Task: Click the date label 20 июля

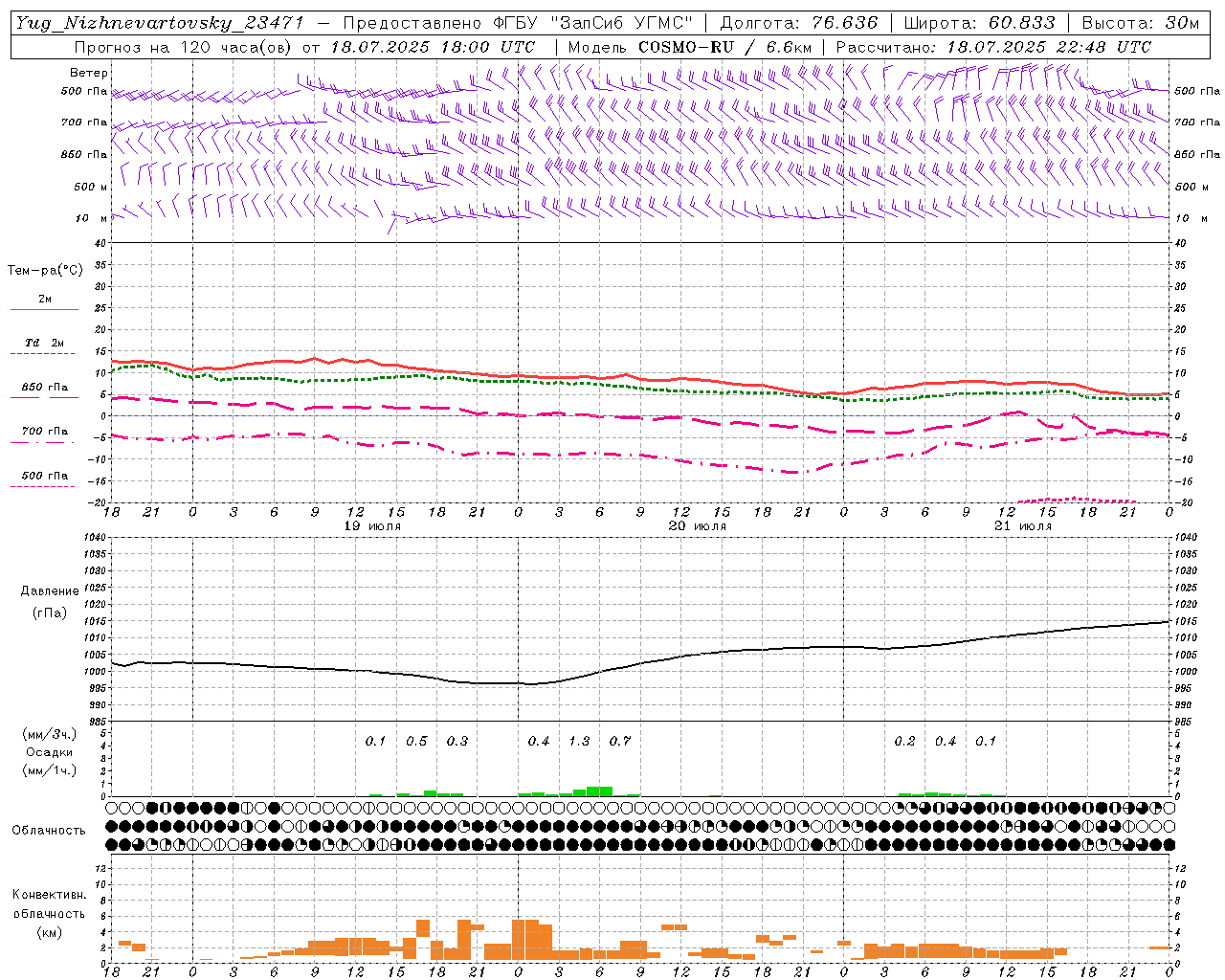Action: coord(697,526)
